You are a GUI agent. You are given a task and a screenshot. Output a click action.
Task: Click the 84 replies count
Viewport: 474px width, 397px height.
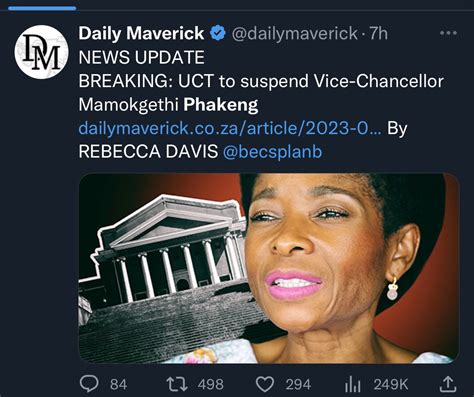point(119,385)
